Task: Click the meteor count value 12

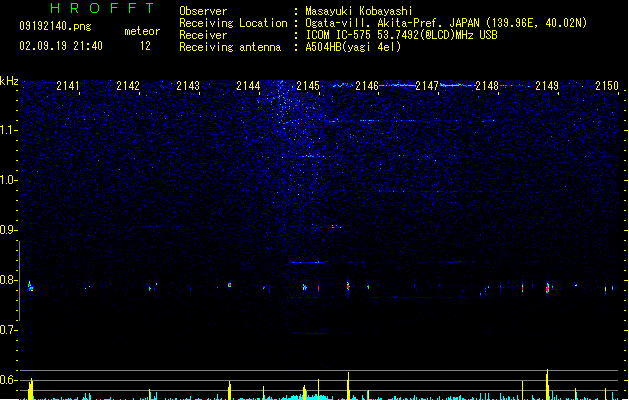Action: [x=145, y=46]
